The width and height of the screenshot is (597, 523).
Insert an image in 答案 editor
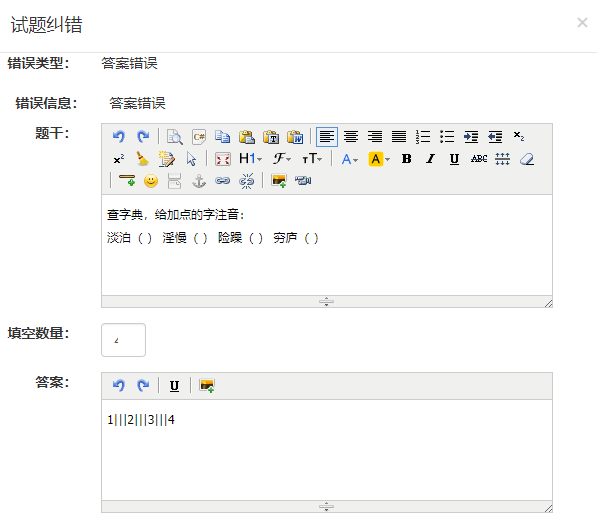tap(207, 386)
